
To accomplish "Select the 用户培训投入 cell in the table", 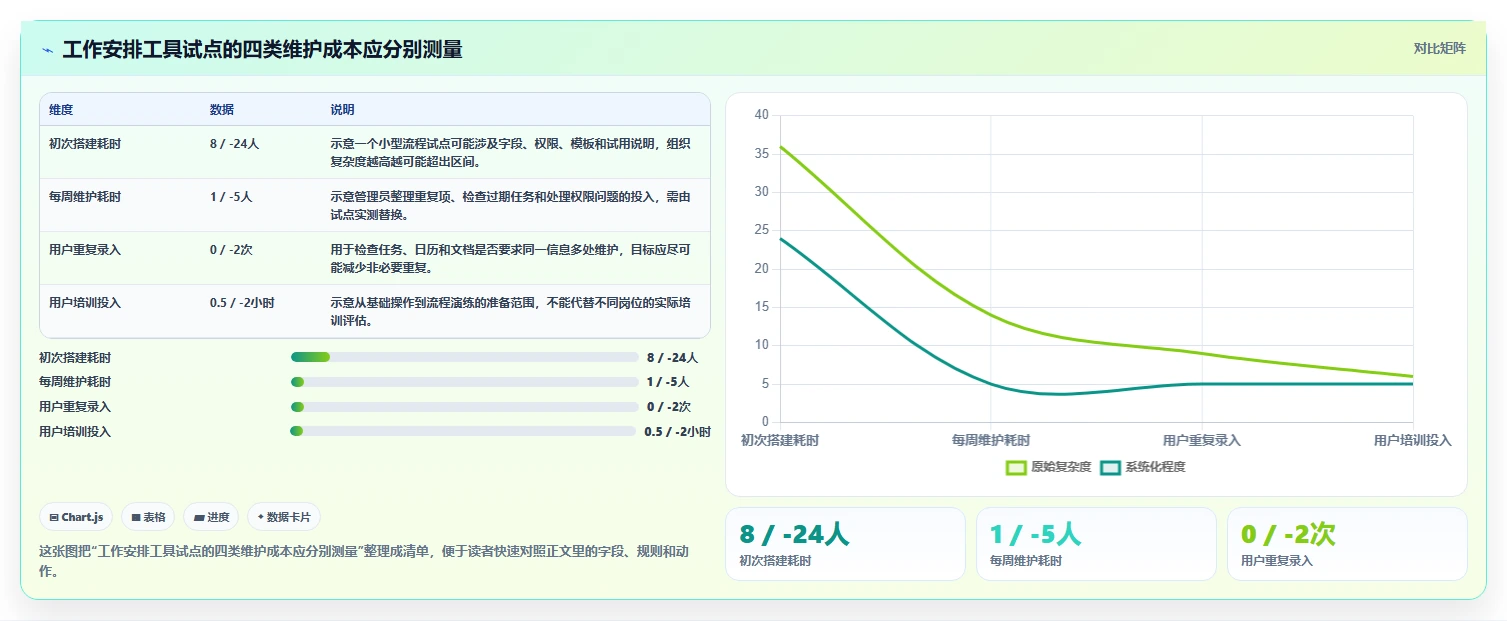I will click(85, 302).
